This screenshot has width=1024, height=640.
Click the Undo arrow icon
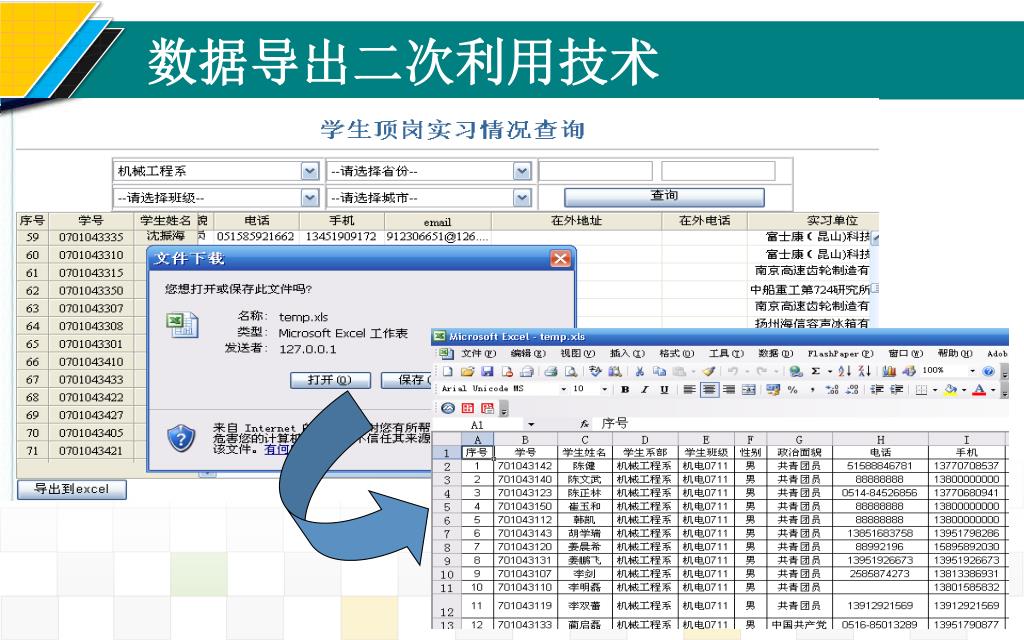(733, 371)
